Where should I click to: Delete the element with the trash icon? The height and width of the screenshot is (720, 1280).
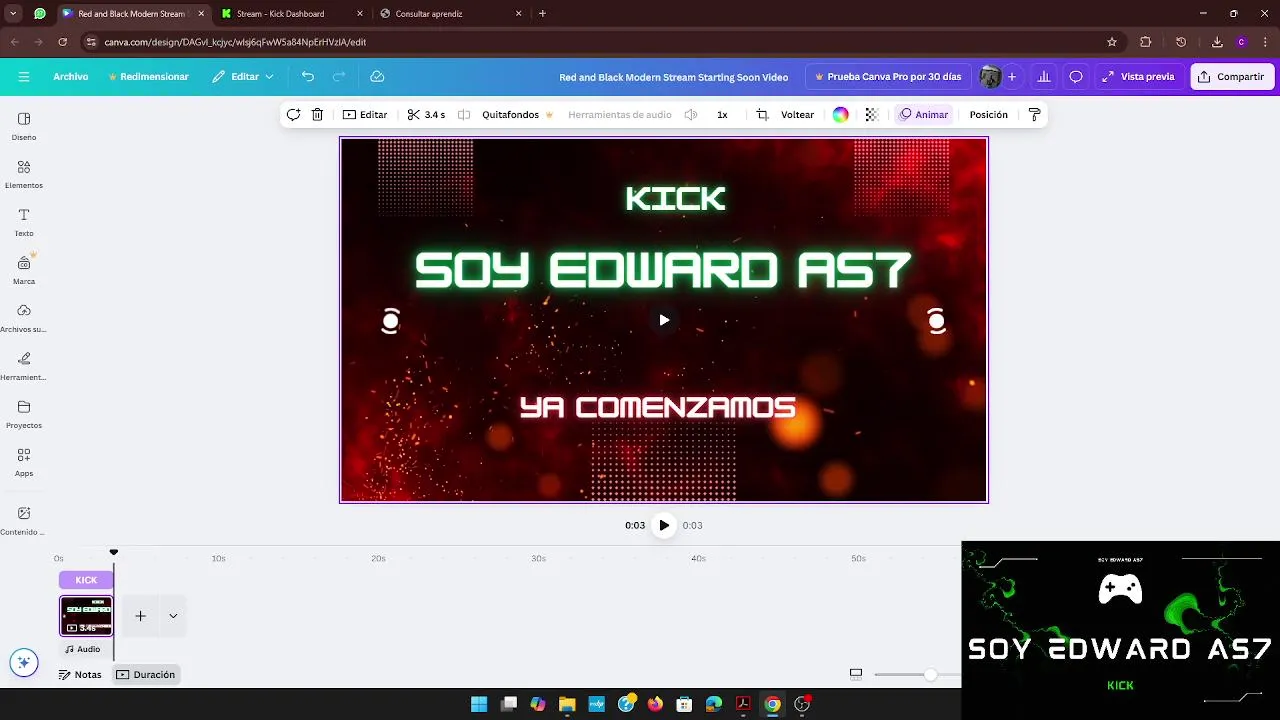tap(317, 115)
